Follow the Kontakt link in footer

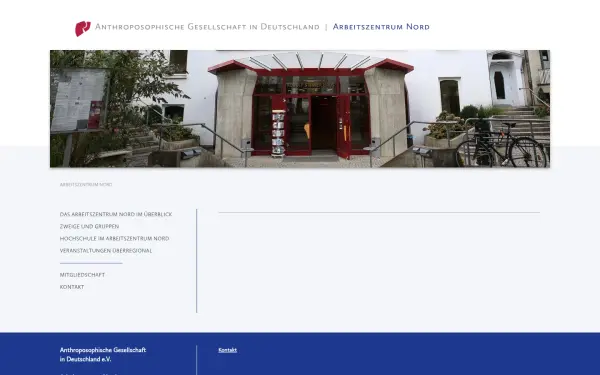pyautogui.click(x=228, y=350)
